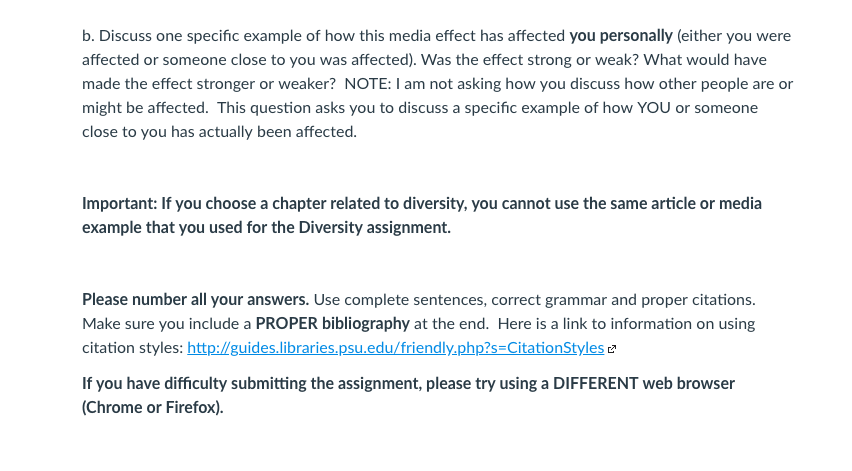Click the bold word 'Important:'
The image size is (852, 471).
pos(120,204)
